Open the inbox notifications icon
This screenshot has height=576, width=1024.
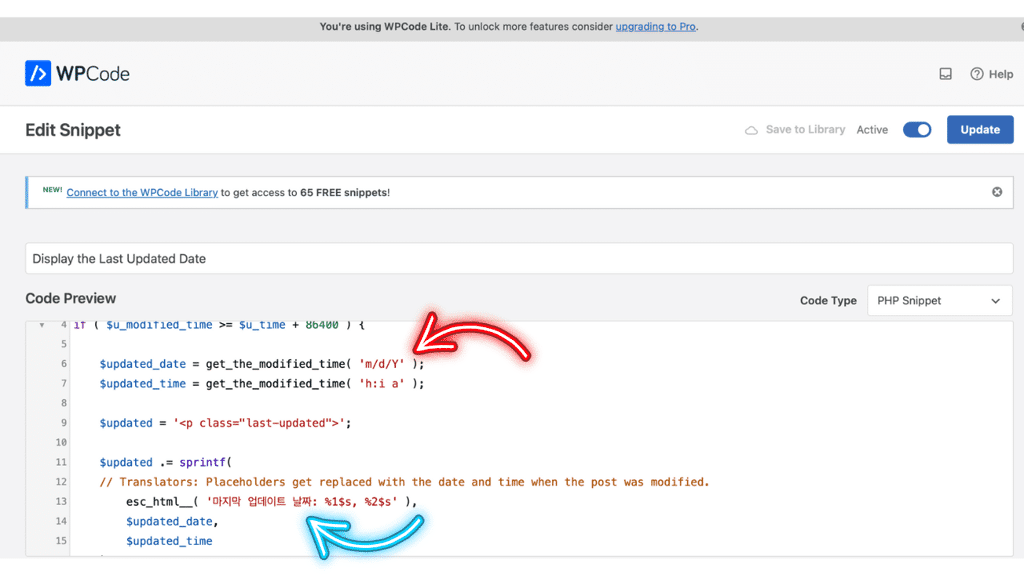coord(945,74)
